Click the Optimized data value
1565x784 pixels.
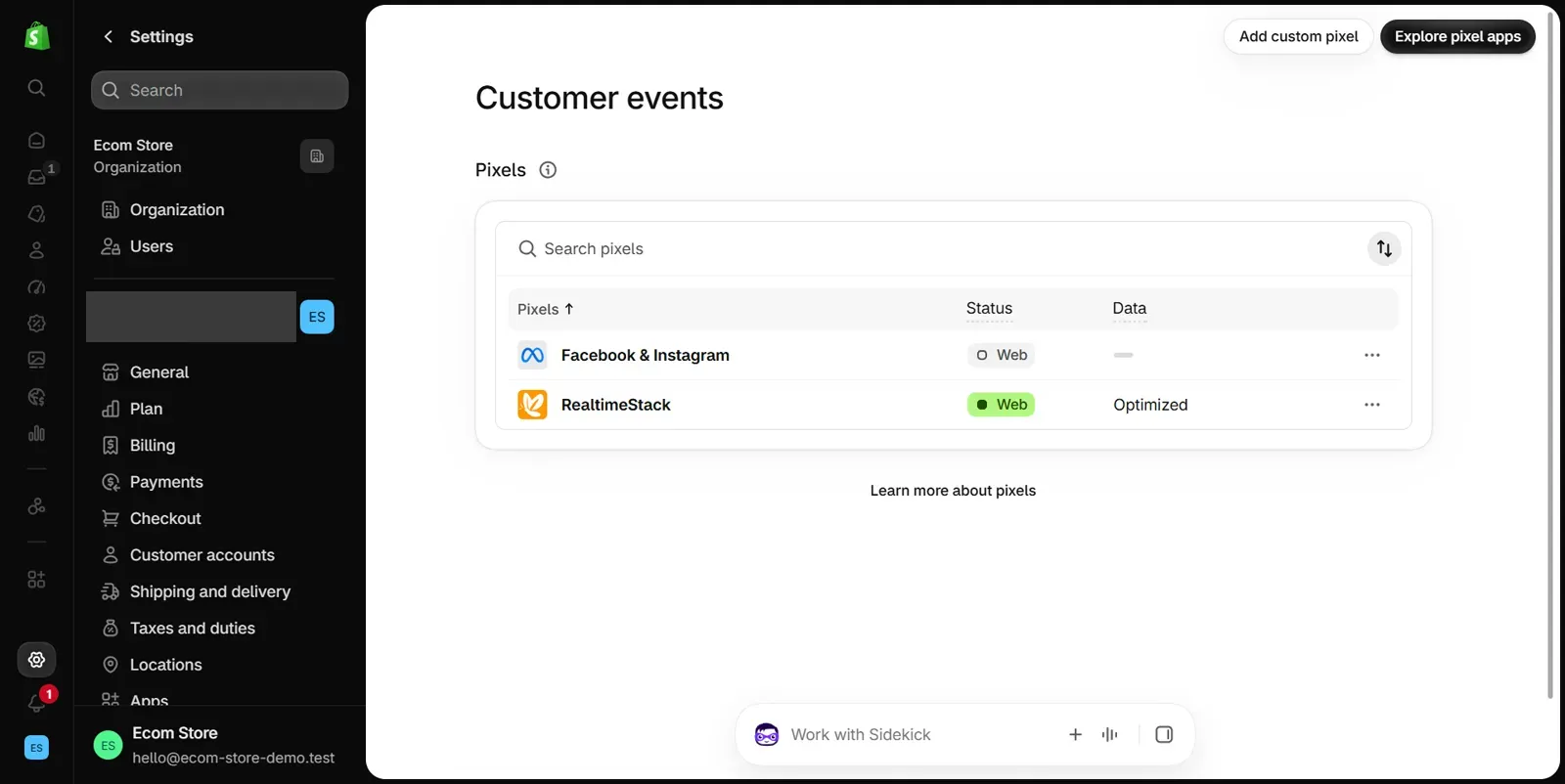click(x=1150, y=405)
